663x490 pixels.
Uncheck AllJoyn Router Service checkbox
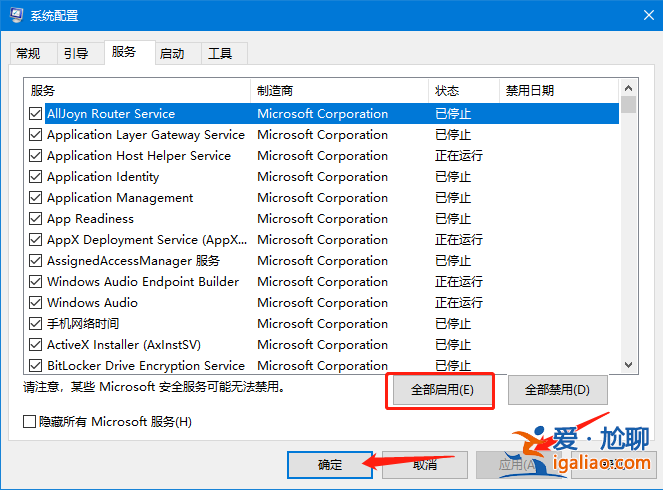click(36, 113)
